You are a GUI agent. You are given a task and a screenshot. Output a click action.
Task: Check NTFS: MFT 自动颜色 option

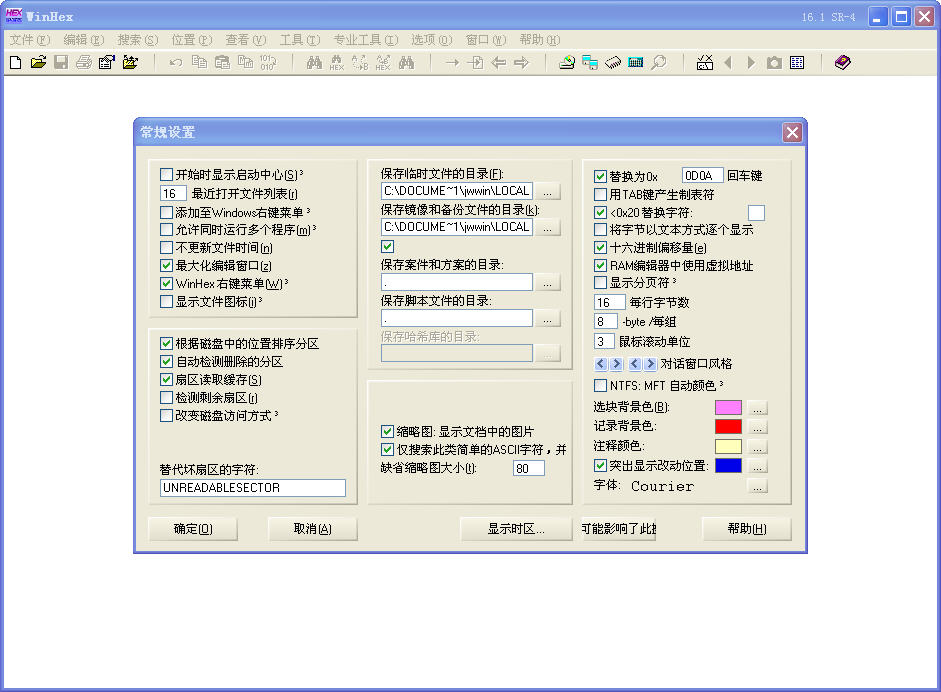(600, 385)
